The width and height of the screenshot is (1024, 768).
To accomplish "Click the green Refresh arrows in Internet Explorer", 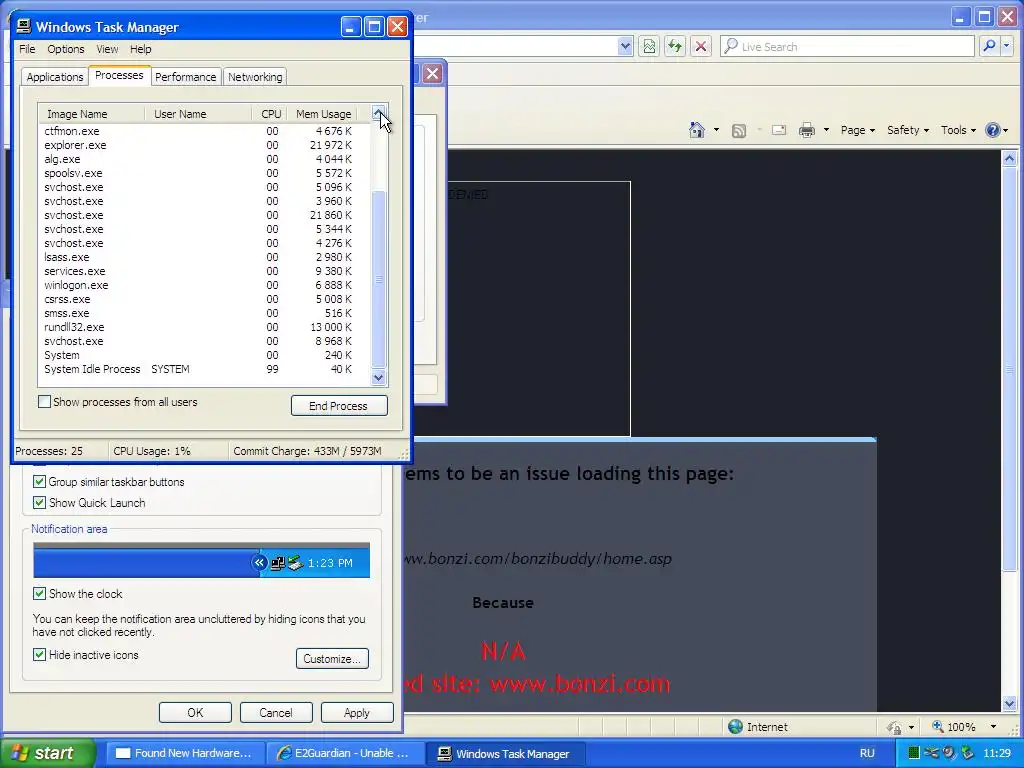I will click(675, 46).
